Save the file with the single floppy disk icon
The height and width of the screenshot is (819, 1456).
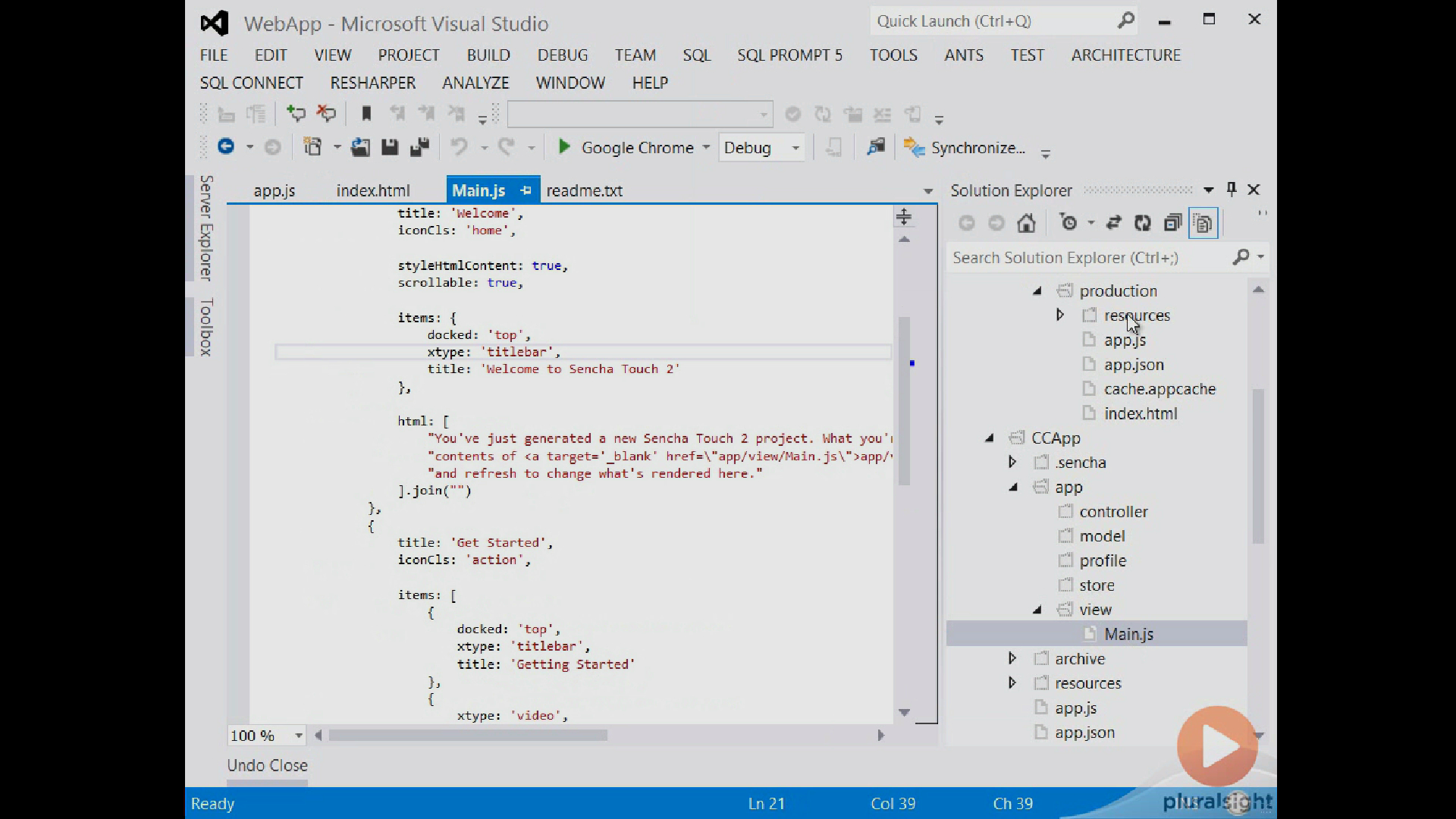[390, 147]
